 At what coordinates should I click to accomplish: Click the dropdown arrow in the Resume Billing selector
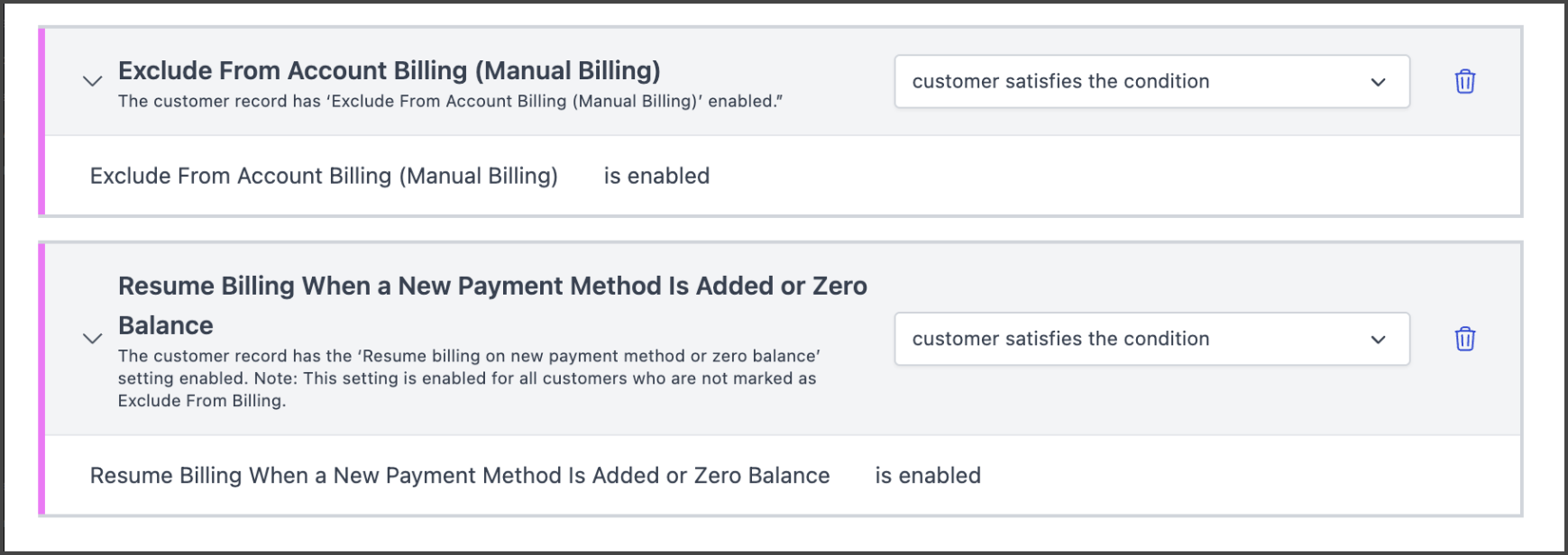[x=1378, y=340]
